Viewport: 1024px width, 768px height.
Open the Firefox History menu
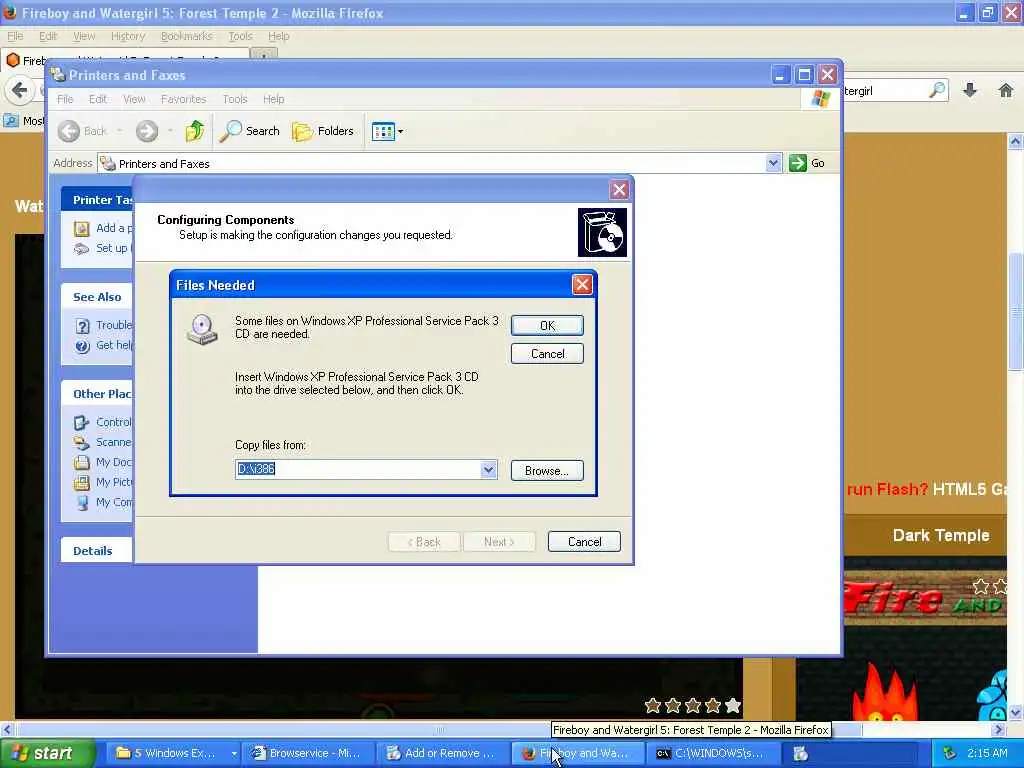tap(127, 36)
